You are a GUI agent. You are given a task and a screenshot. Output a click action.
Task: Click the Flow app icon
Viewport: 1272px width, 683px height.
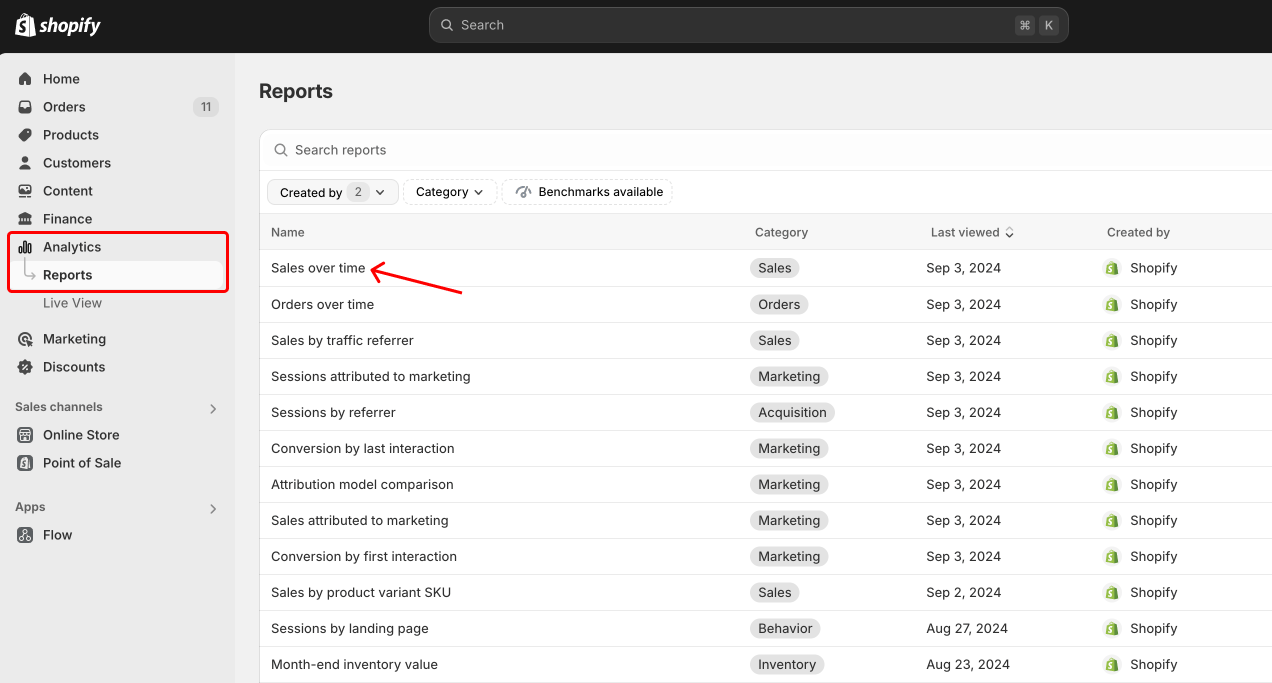pos(25,535)
